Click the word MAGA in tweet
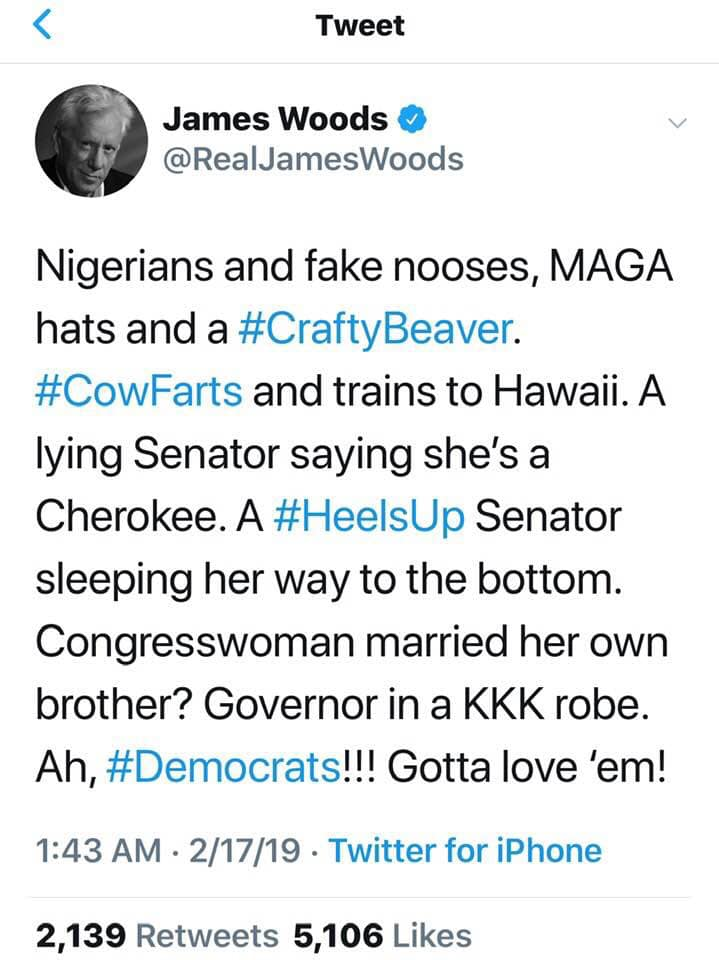Viewport: 719px width, 960px height. click(x=611, y=266)
